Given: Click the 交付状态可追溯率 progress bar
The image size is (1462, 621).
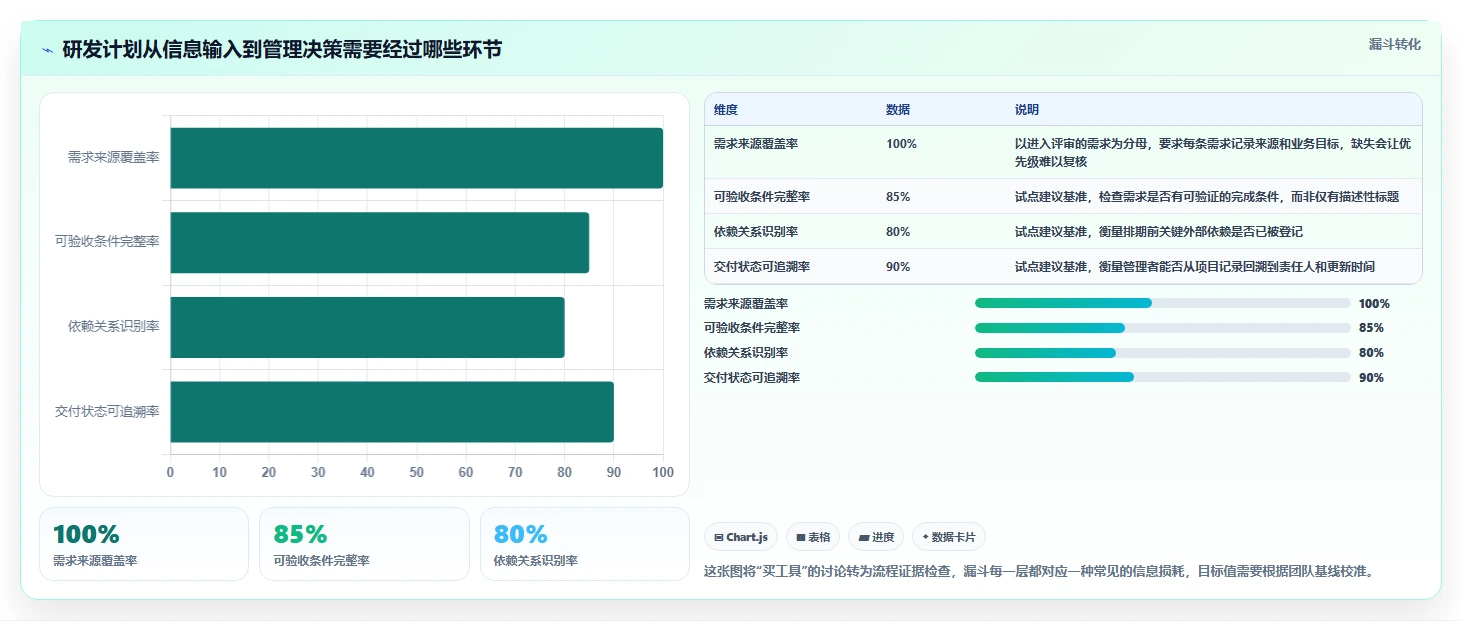Looking at the screenshot, I should 1162,378.
